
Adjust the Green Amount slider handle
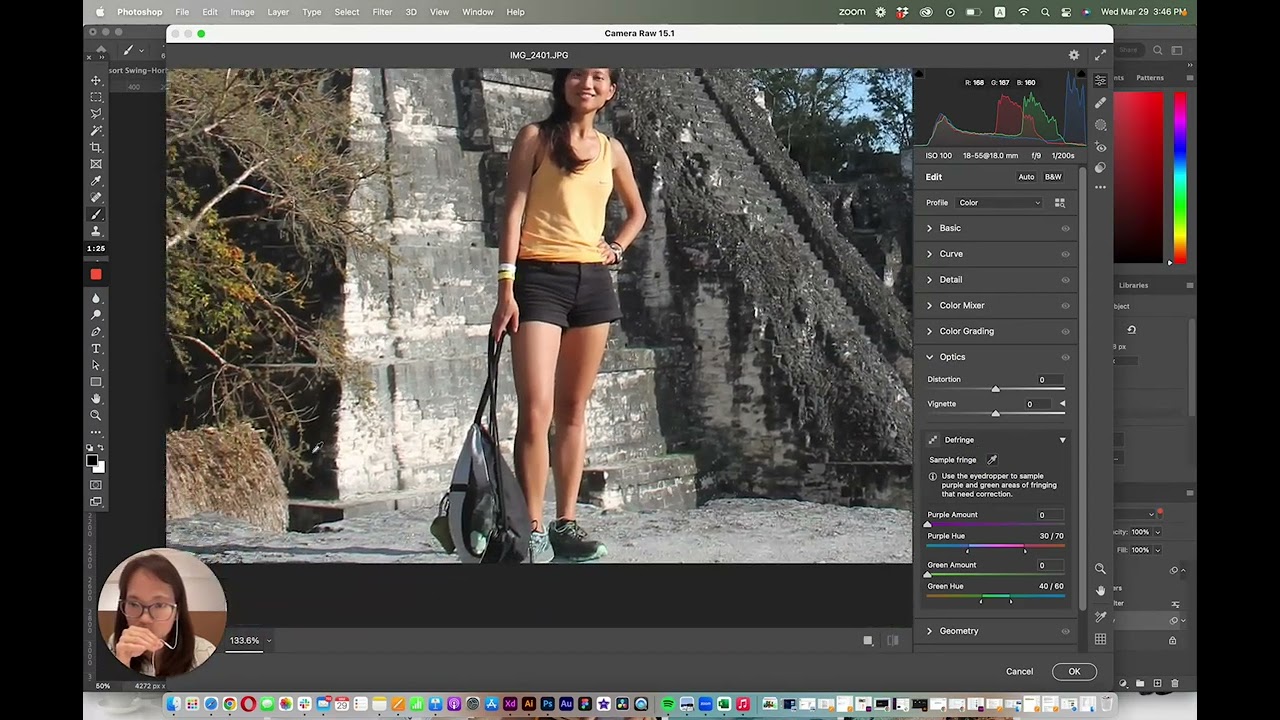click(x=927, y=574)
